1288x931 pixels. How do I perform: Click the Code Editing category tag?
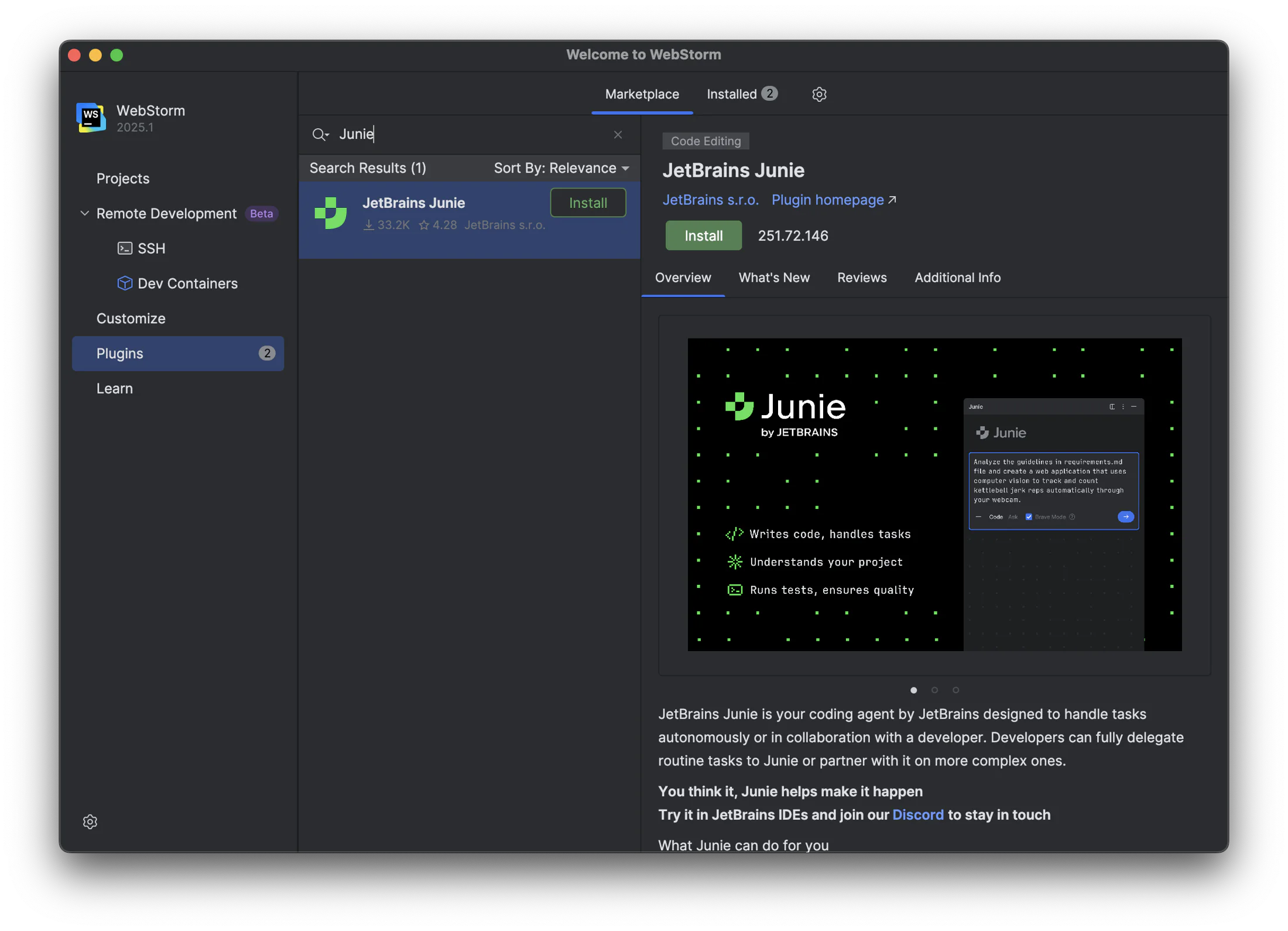click(705, 141)
